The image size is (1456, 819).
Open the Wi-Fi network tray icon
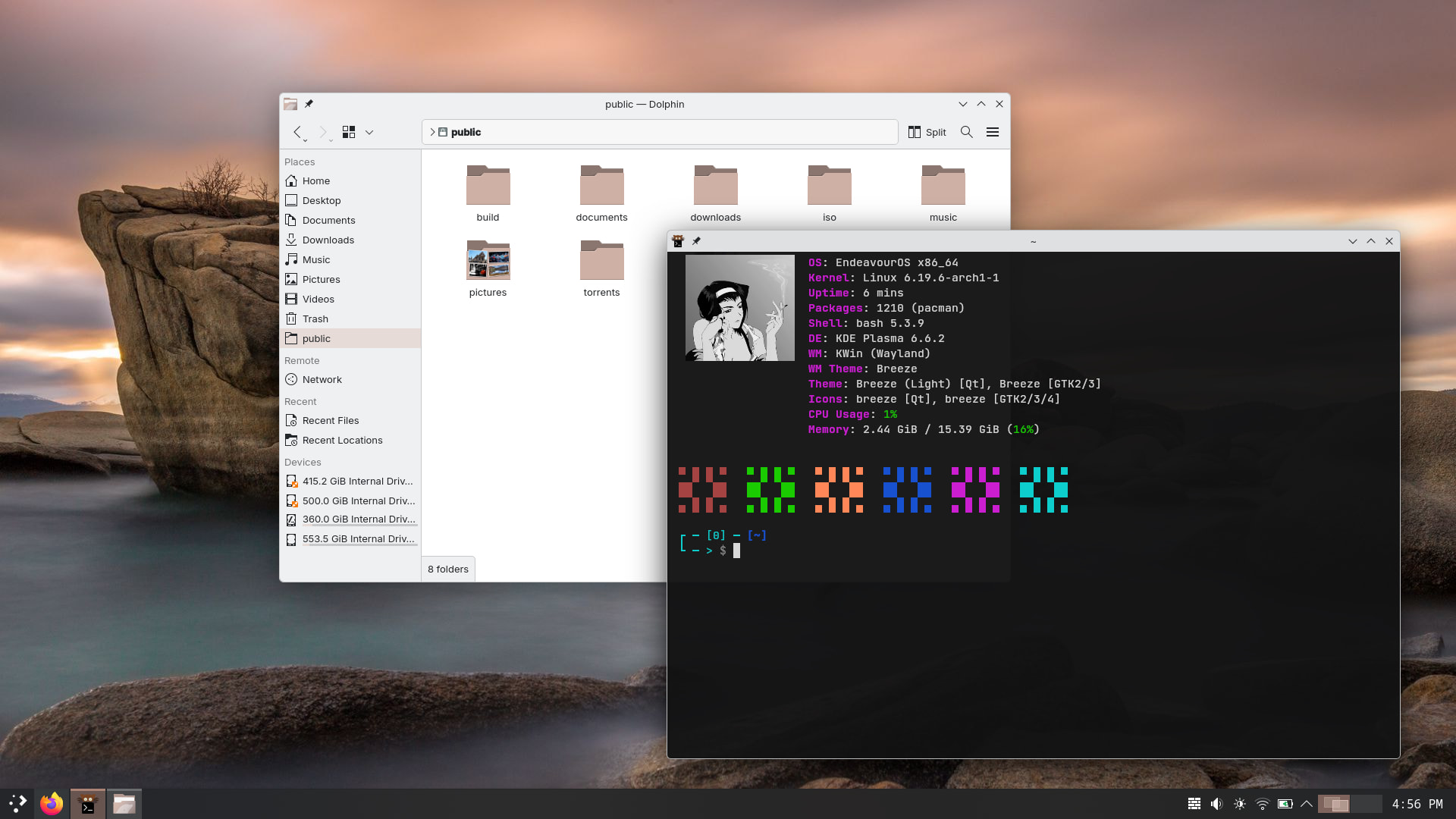point(1262,804)
